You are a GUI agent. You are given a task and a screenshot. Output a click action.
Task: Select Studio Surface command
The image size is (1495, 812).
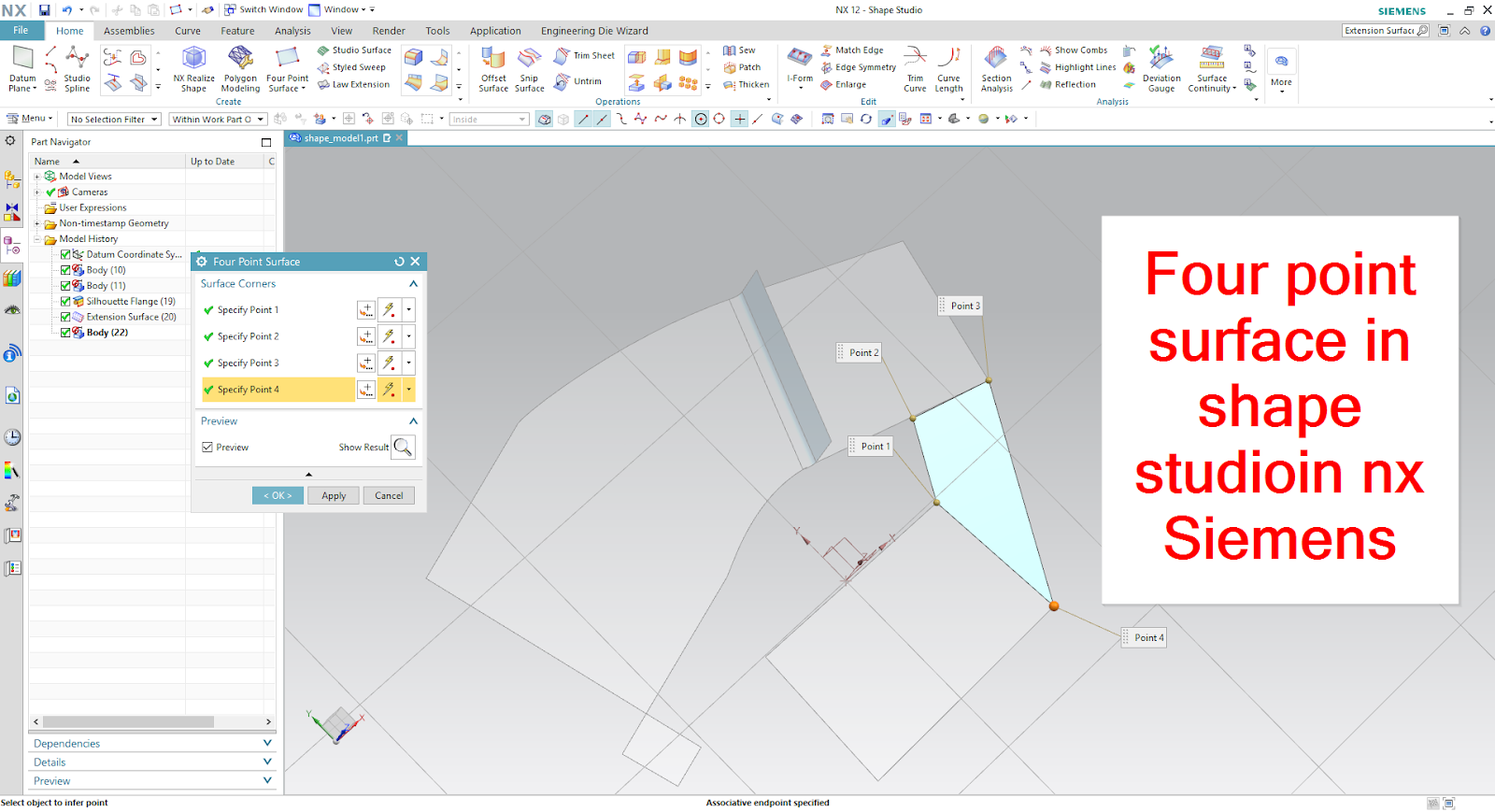[x=354, y=50]
